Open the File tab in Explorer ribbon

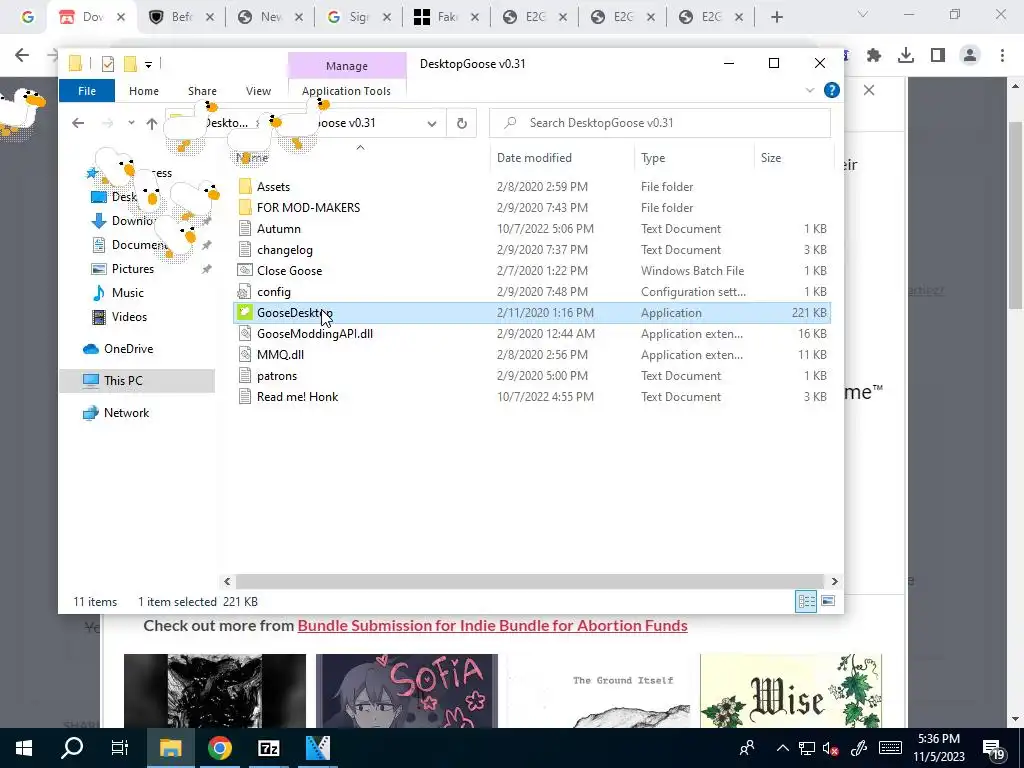click(x=87, y=91)
